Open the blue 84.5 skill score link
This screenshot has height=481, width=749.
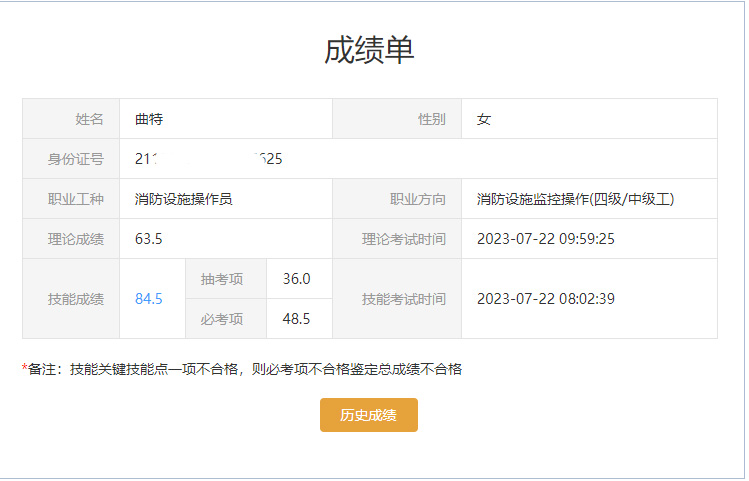point(149,299)
